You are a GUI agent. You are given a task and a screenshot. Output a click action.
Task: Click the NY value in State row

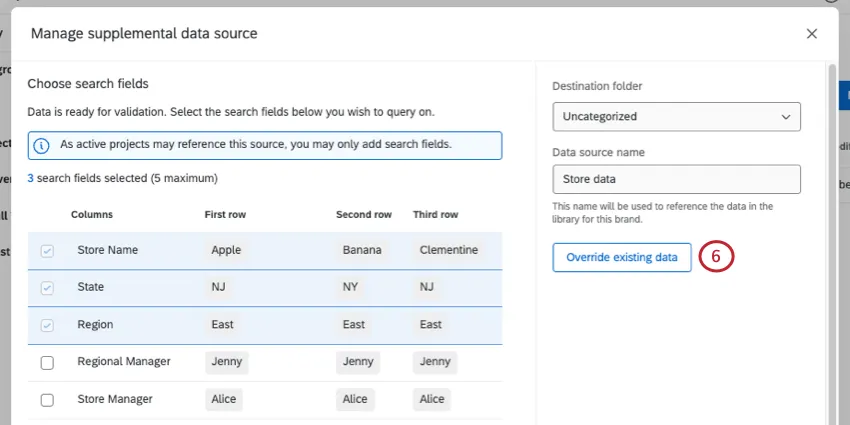click(x=352, y=287)
